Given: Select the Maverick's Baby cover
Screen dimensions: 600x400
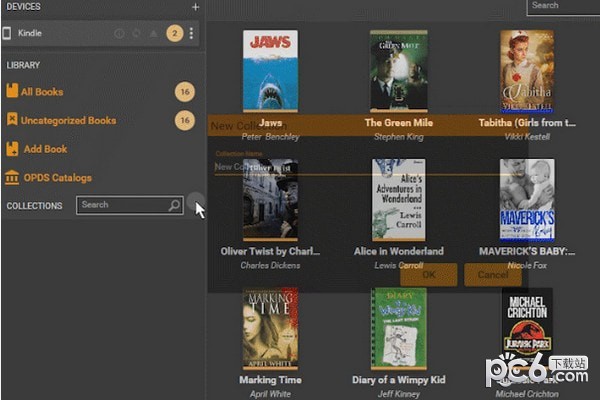Looking at the screenshot, I should coord(527,200).
